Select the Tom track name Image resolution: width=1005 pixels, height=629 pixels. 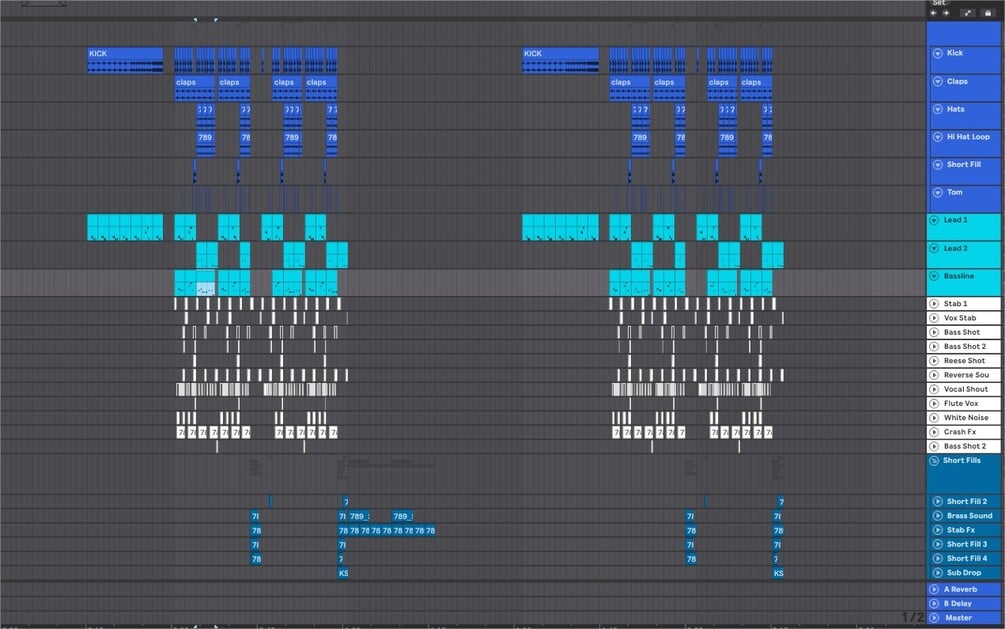point(954,192)
